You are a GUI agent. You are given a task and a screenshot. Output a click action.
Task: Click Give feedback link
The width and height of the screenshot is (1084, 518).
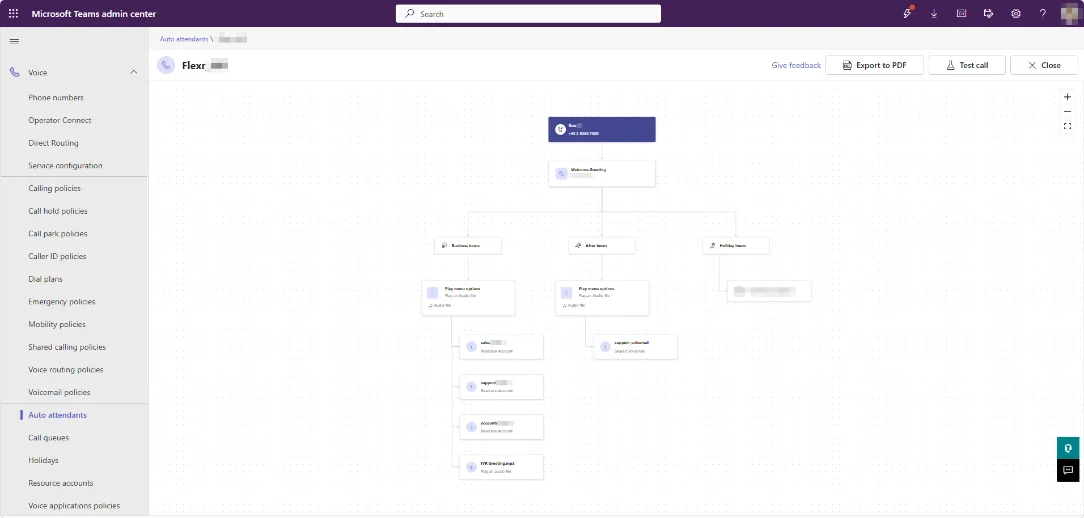click(796, 65)
